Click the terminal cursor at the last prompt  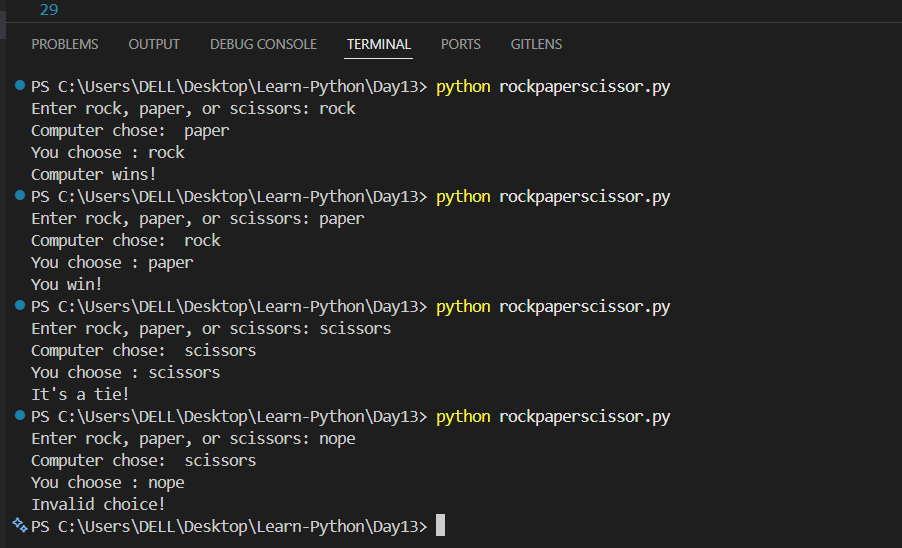(x=440, y=525)
